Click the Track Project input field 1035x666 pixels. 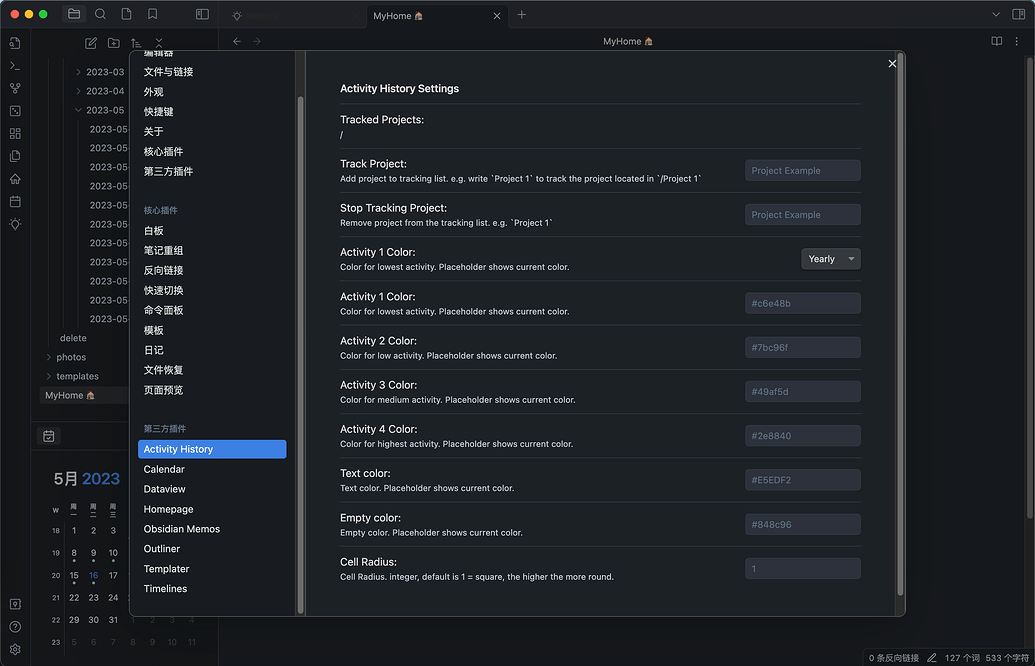pyautogui.click(x=802, y=171)
